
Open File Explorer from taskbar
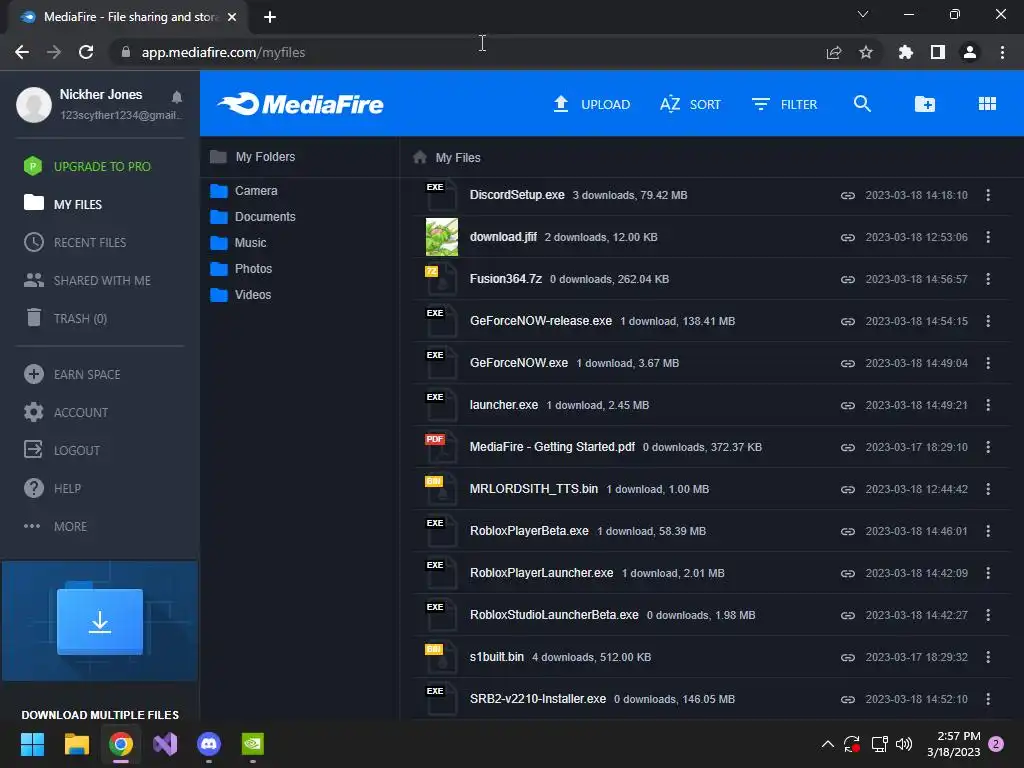[76, 744]
